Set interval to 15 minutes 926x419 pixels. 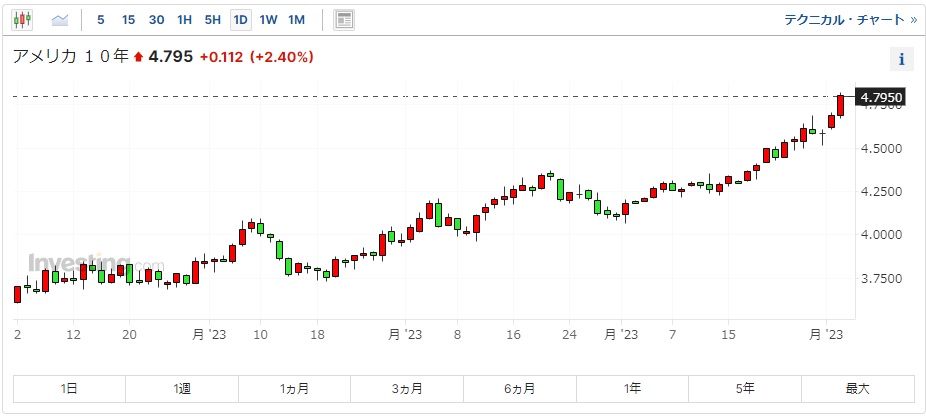pos(128,20)
